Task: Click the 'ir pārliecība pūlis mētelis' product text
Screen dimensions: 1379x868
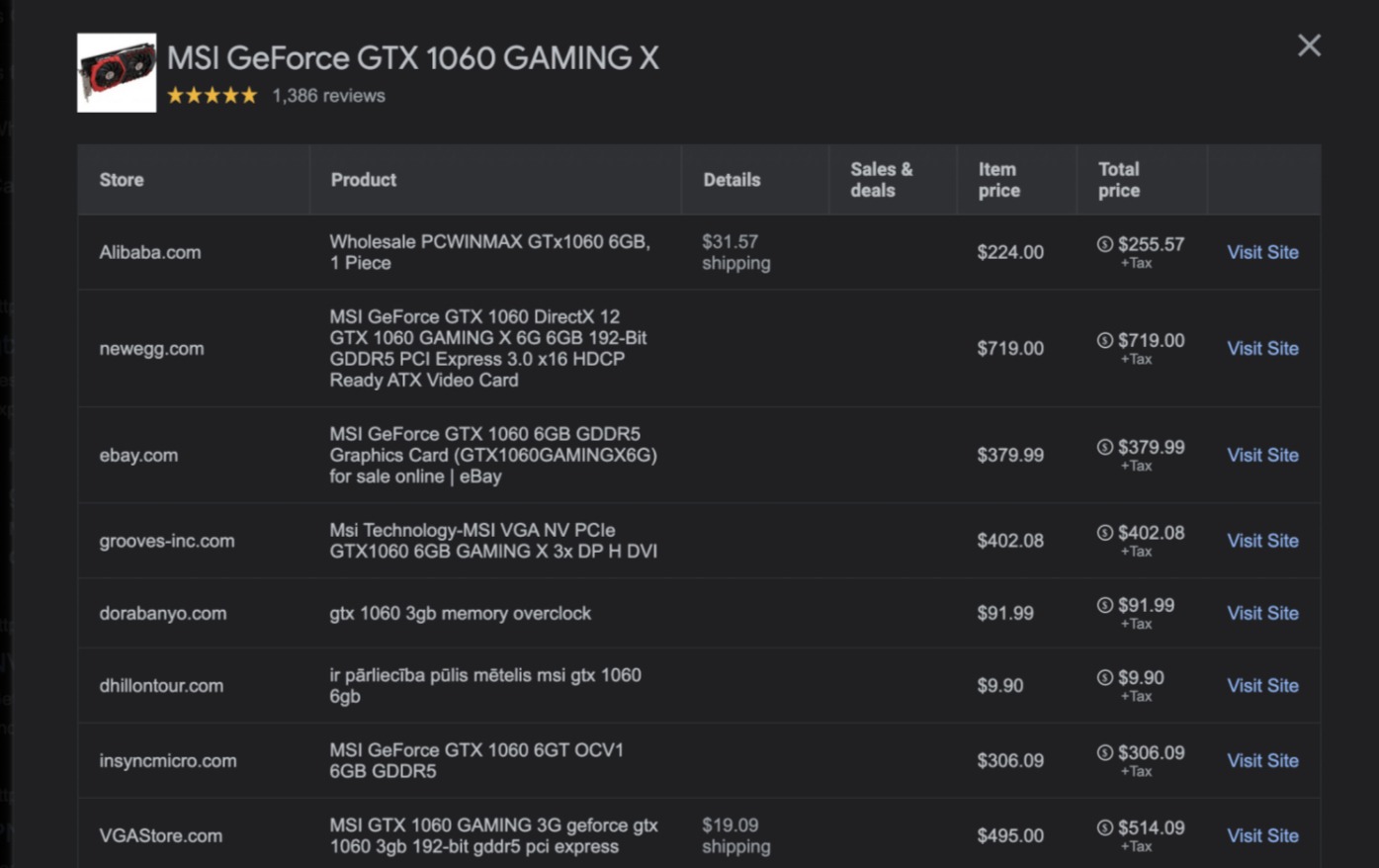Action: pyautogui.click(x=485, y=685)
